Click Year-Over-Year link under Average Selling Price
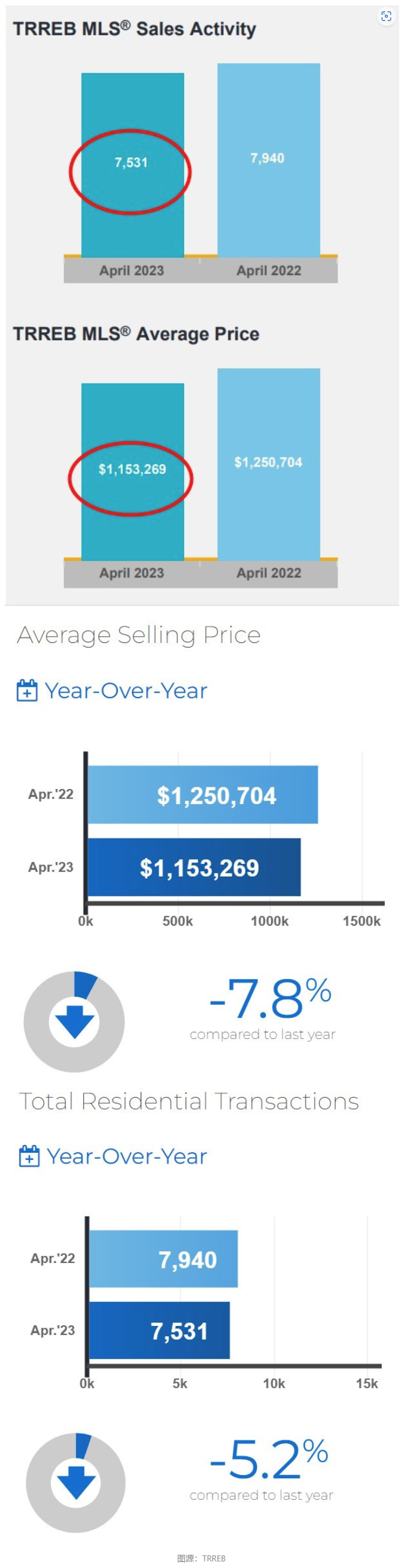The width and height of the screenshot is (404, 1568). click(x=126, y=691)
